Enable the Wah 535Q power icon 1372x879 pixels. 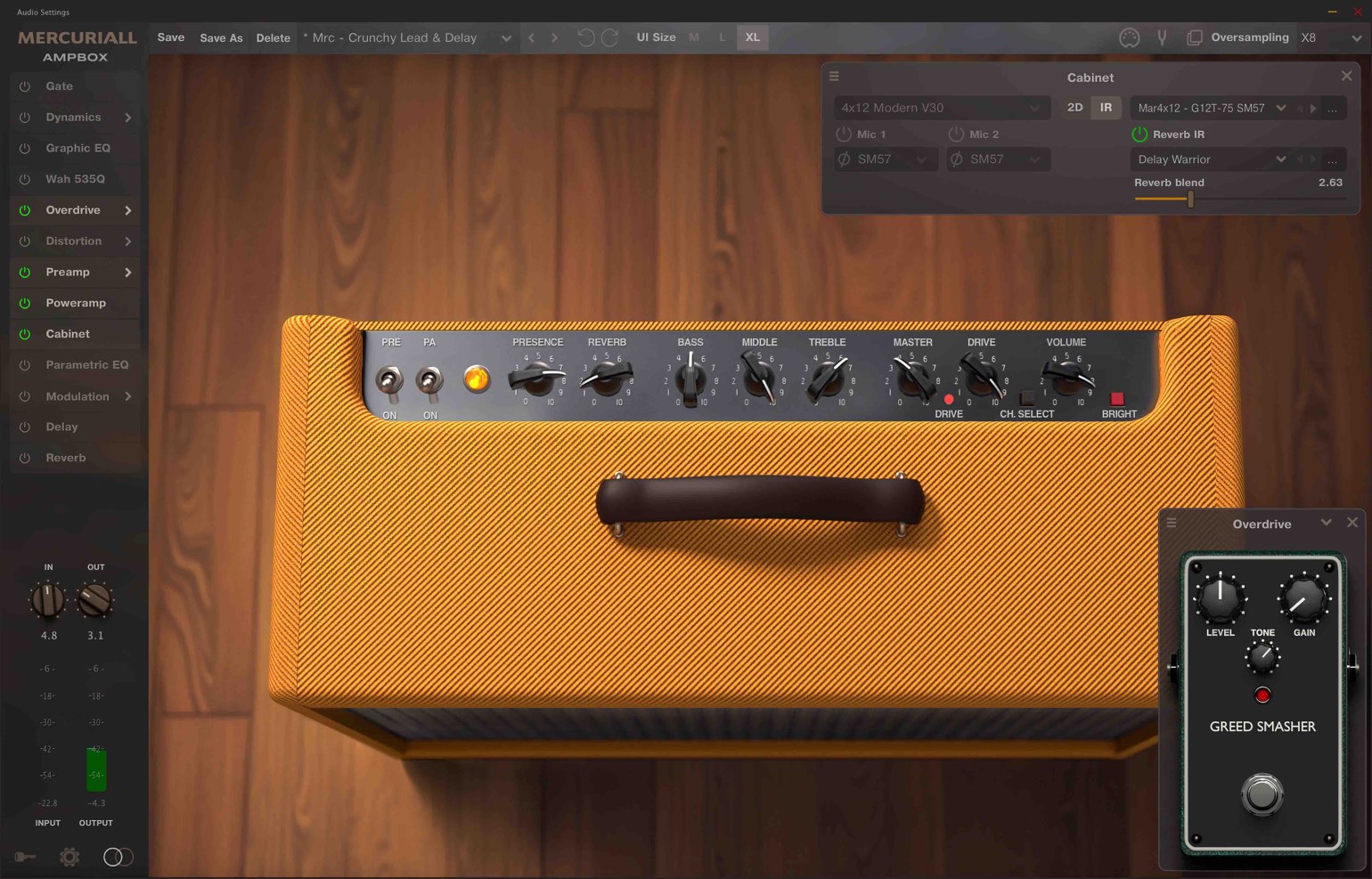click(25, 179)
